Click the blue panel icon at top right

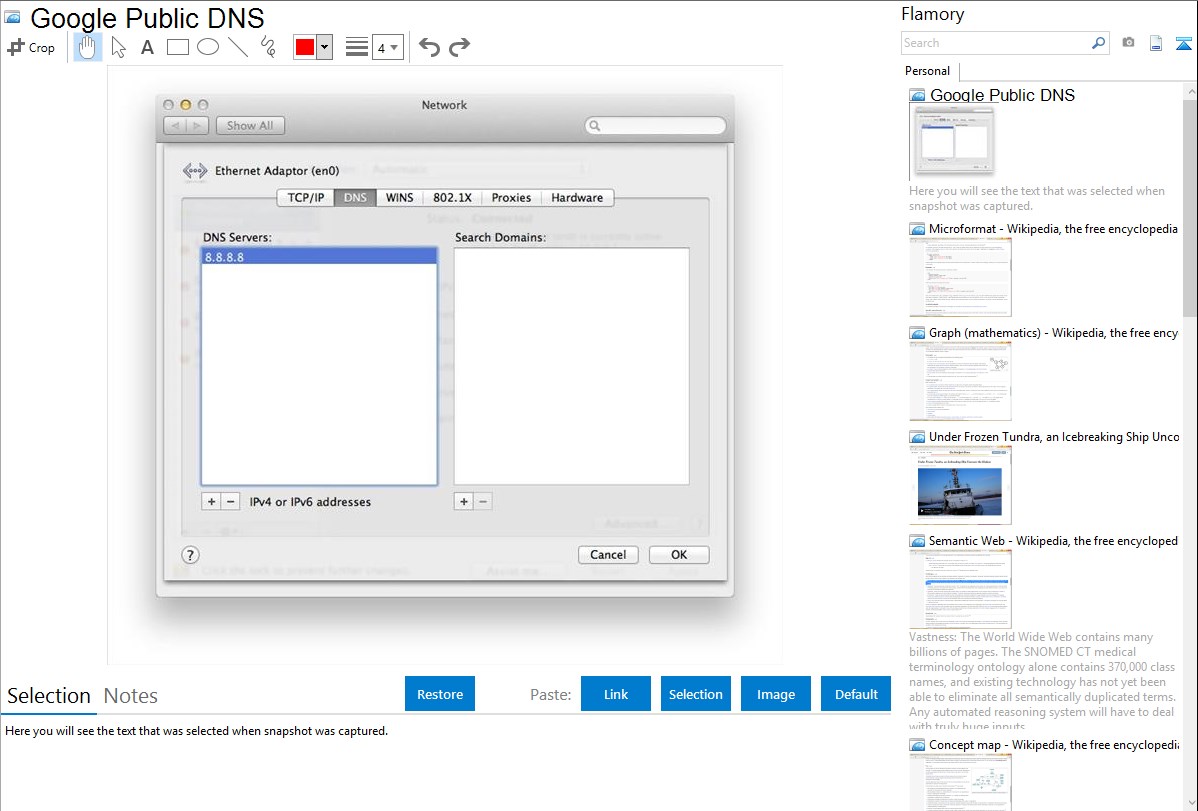(x=1183, y=44)
